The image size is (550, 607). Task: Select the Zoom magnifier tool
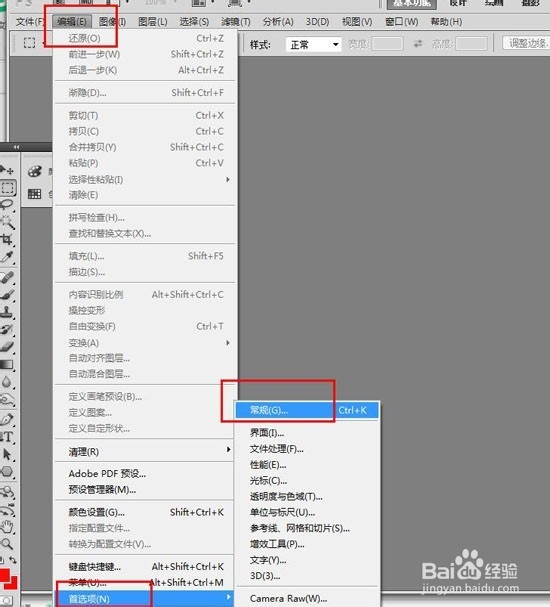tap(7, 544)
